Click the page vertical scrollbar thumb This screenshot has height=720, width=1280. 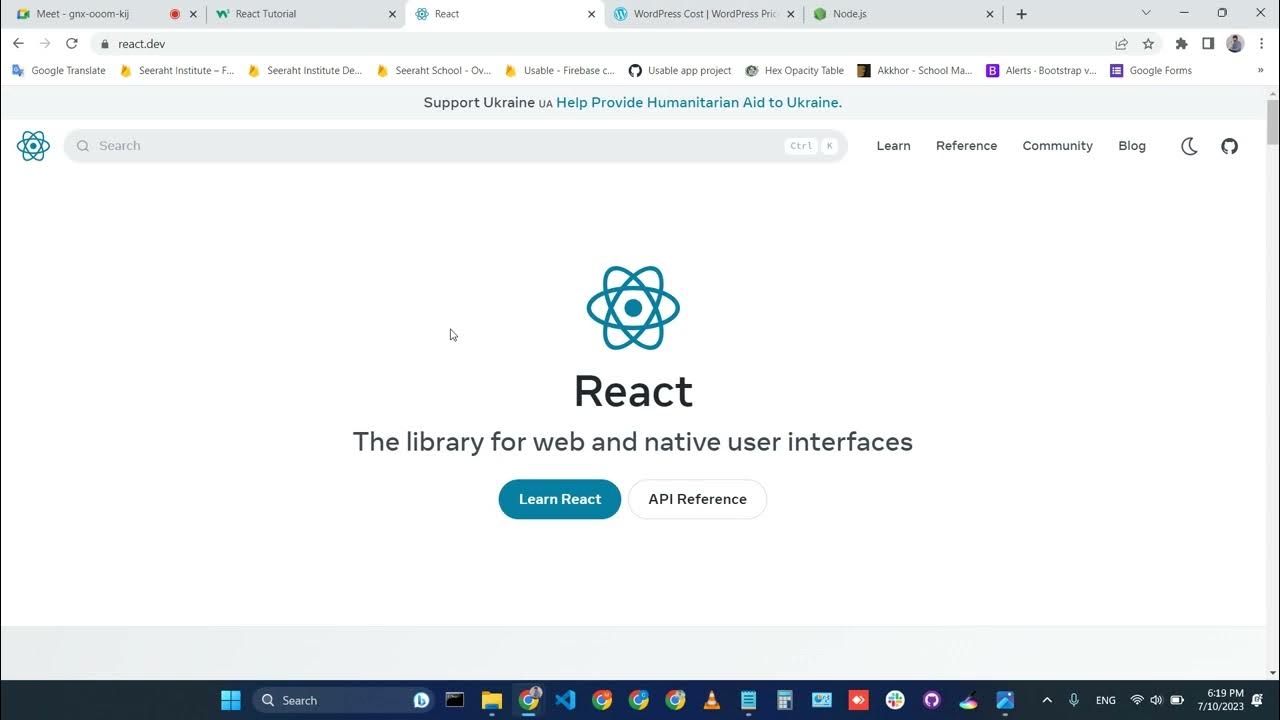[x=1272, y=122]
